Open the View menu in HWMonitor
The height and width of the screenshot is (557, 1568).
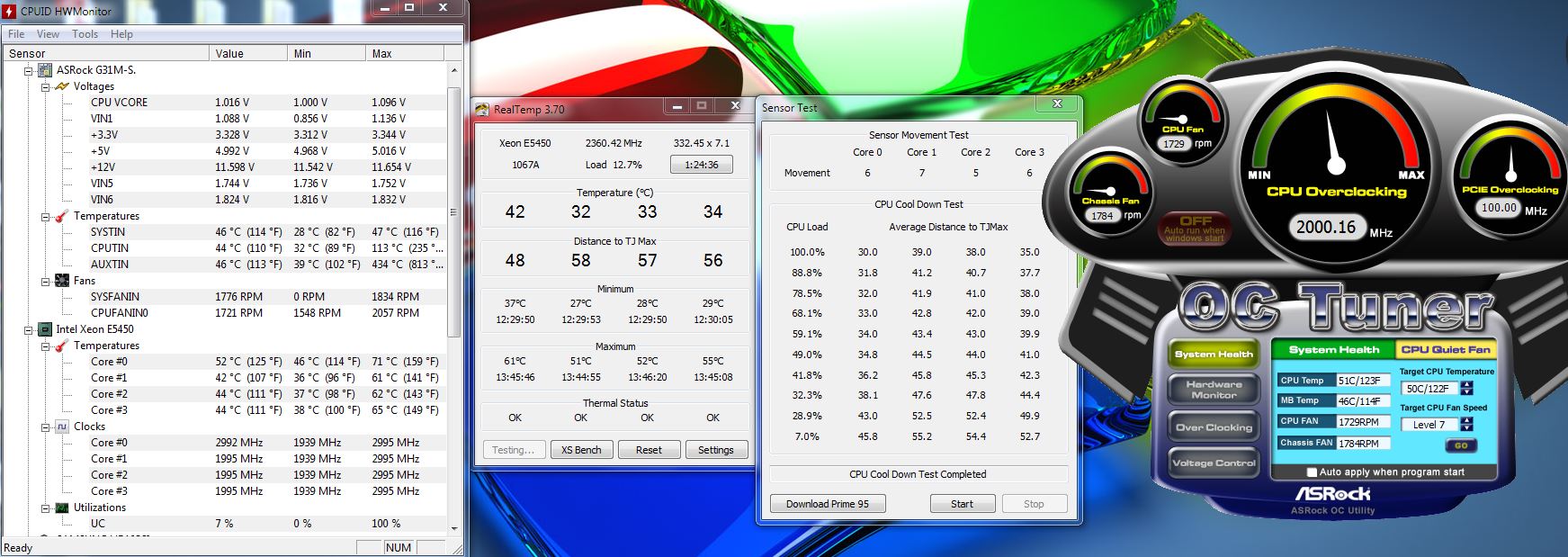[x=48, y=34]
